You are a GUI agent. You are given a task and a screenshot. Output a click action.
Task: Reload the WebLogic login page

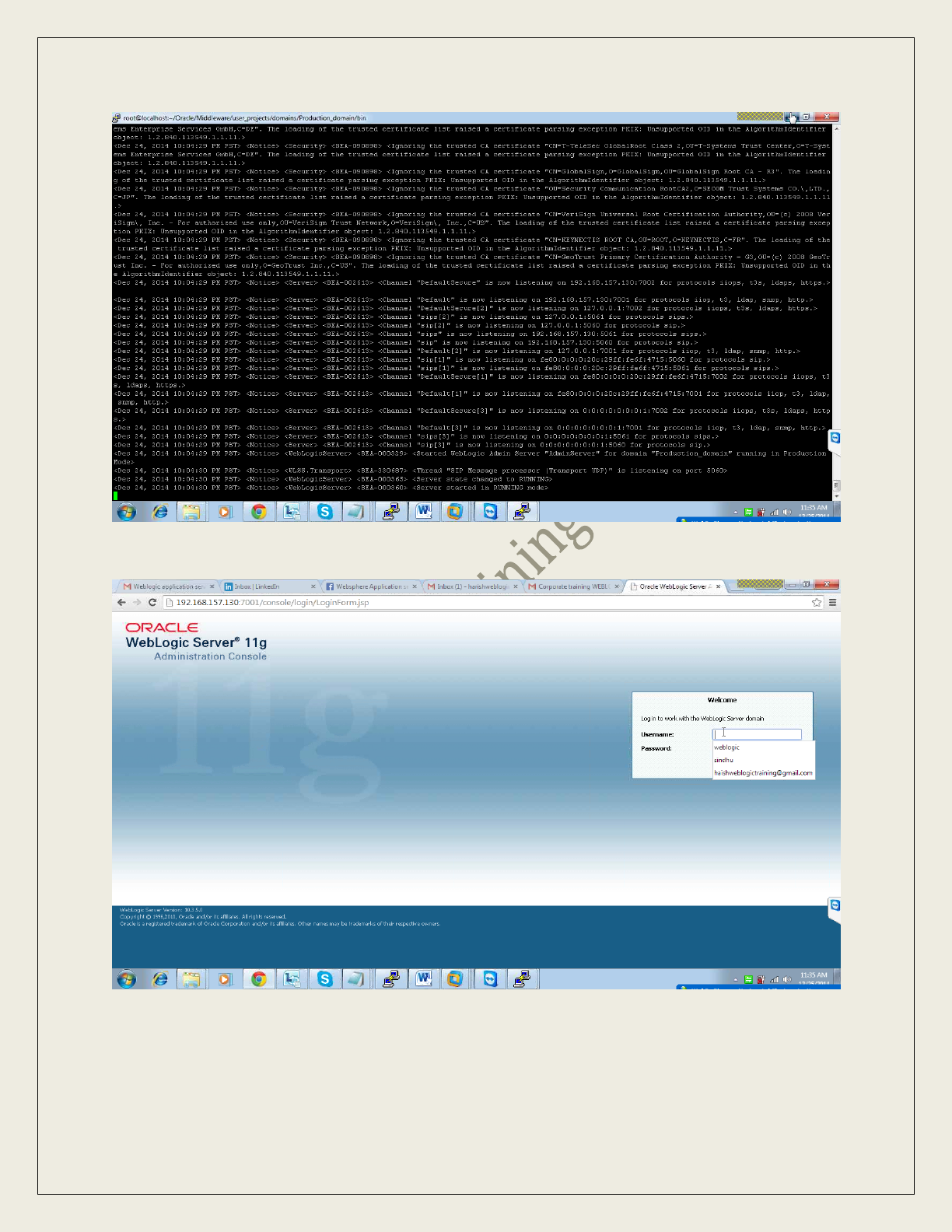[152, 602]
